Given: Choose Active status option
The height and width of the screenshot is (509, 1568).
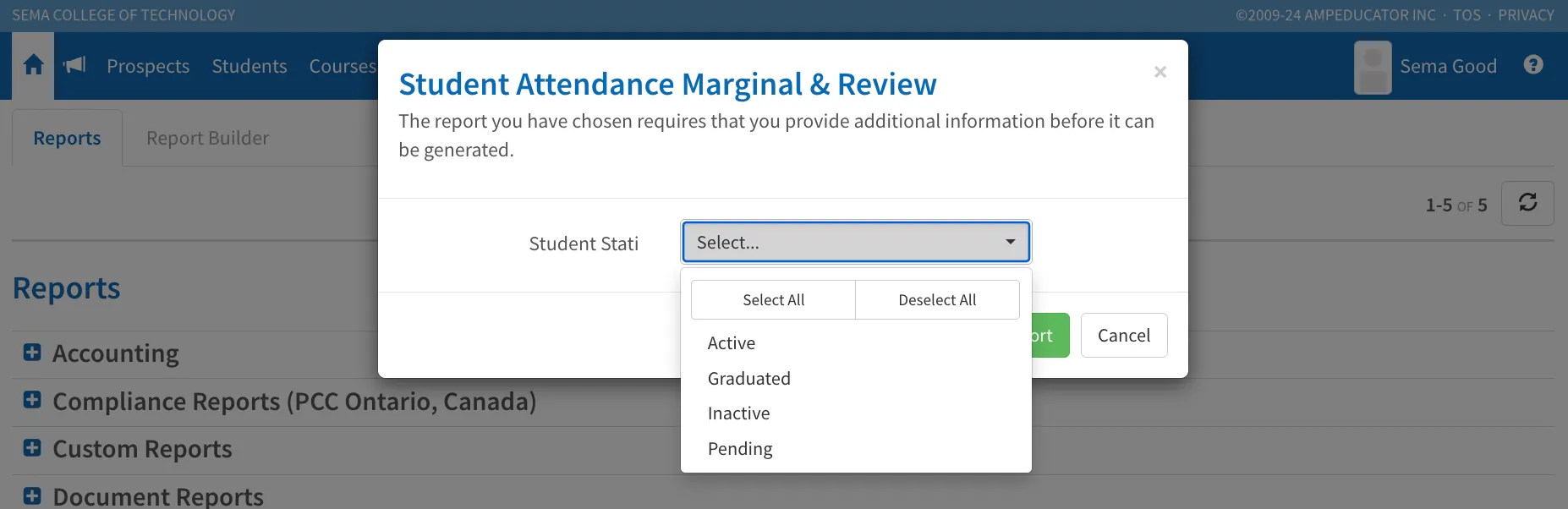Looking at the screenshot, I should (x=732, y=343).
